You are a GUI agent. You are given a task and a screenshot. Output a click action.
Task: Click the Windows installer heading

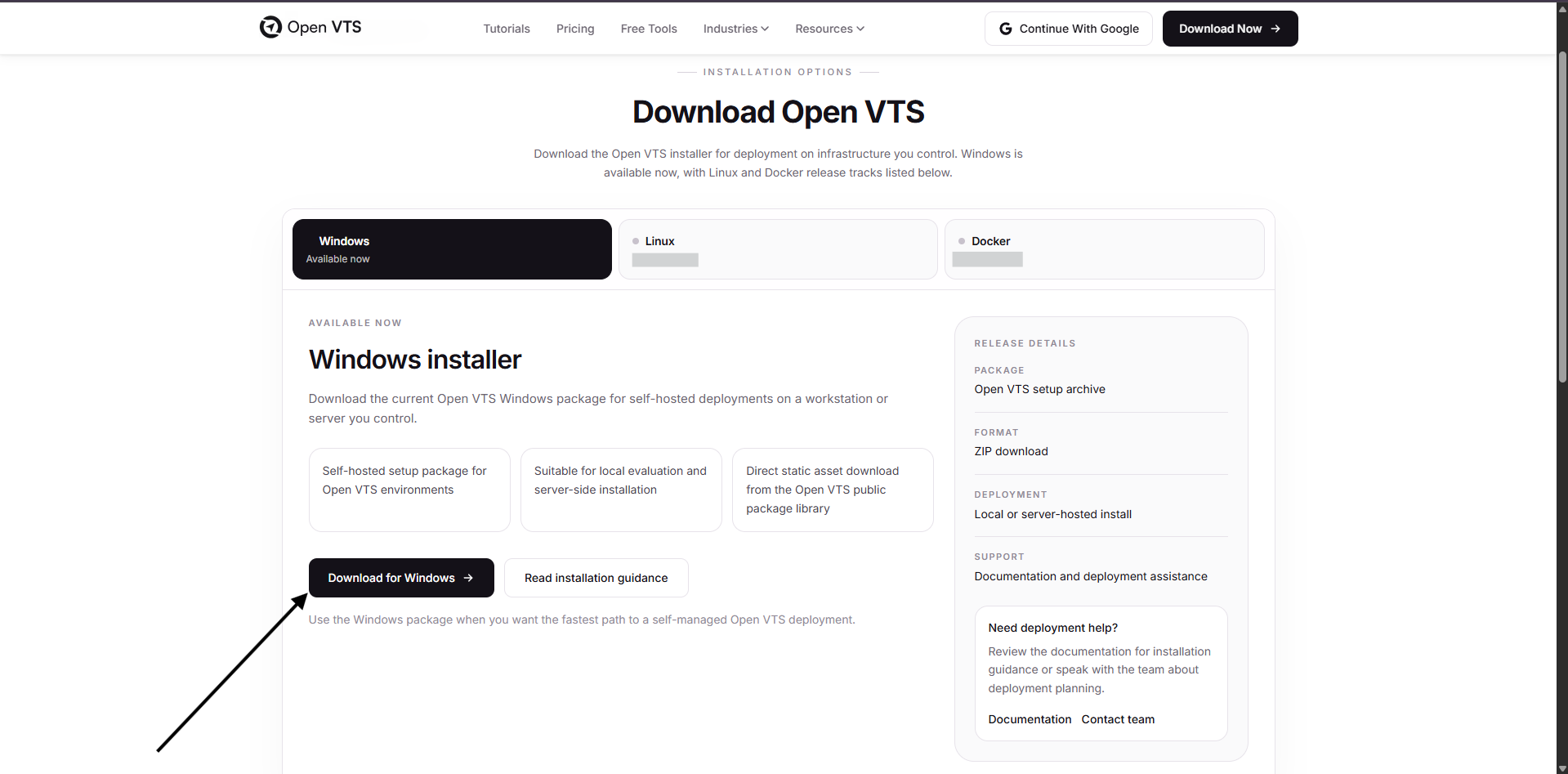coord(415,360)
